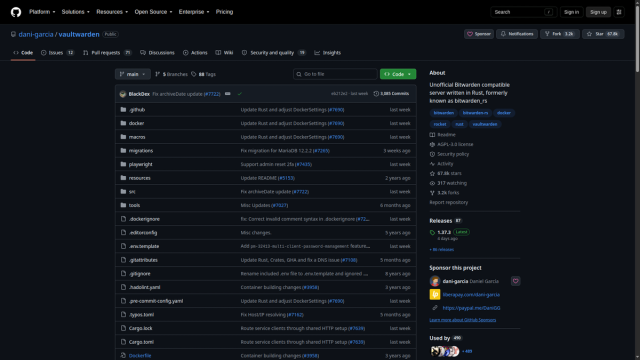Open the Dockerfile symlink entry
Screen dimensions: 640x360
(x=140, y=356)
